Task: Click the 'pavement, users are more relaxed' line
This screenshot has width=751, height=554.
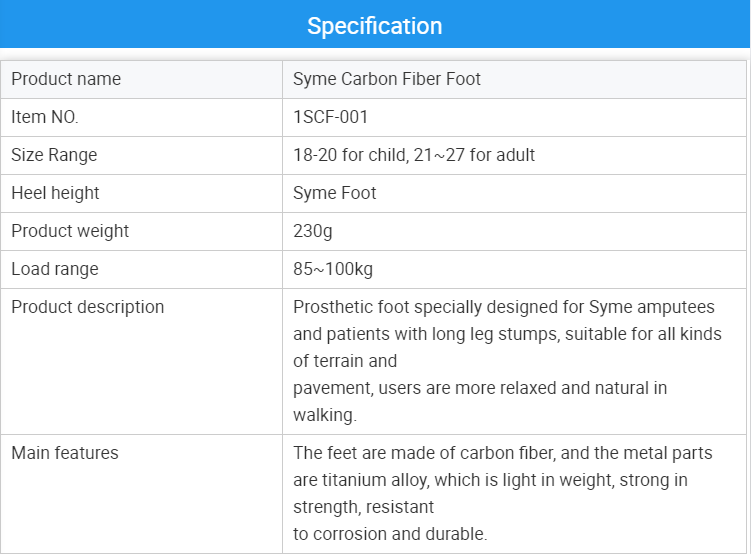Action: (x=480, y=388)
